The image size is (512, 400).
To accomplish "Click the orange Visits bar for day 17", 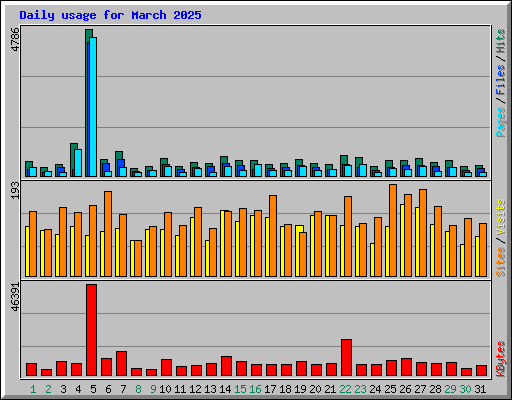I will click(273, 236).
